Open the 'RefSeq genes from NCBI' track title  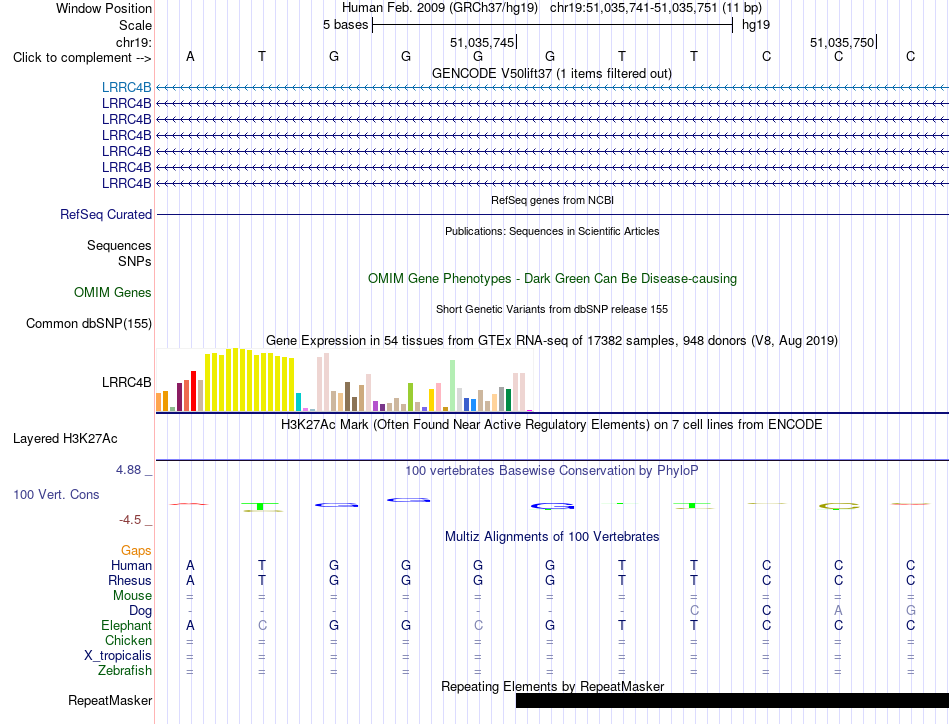(552, 200)
